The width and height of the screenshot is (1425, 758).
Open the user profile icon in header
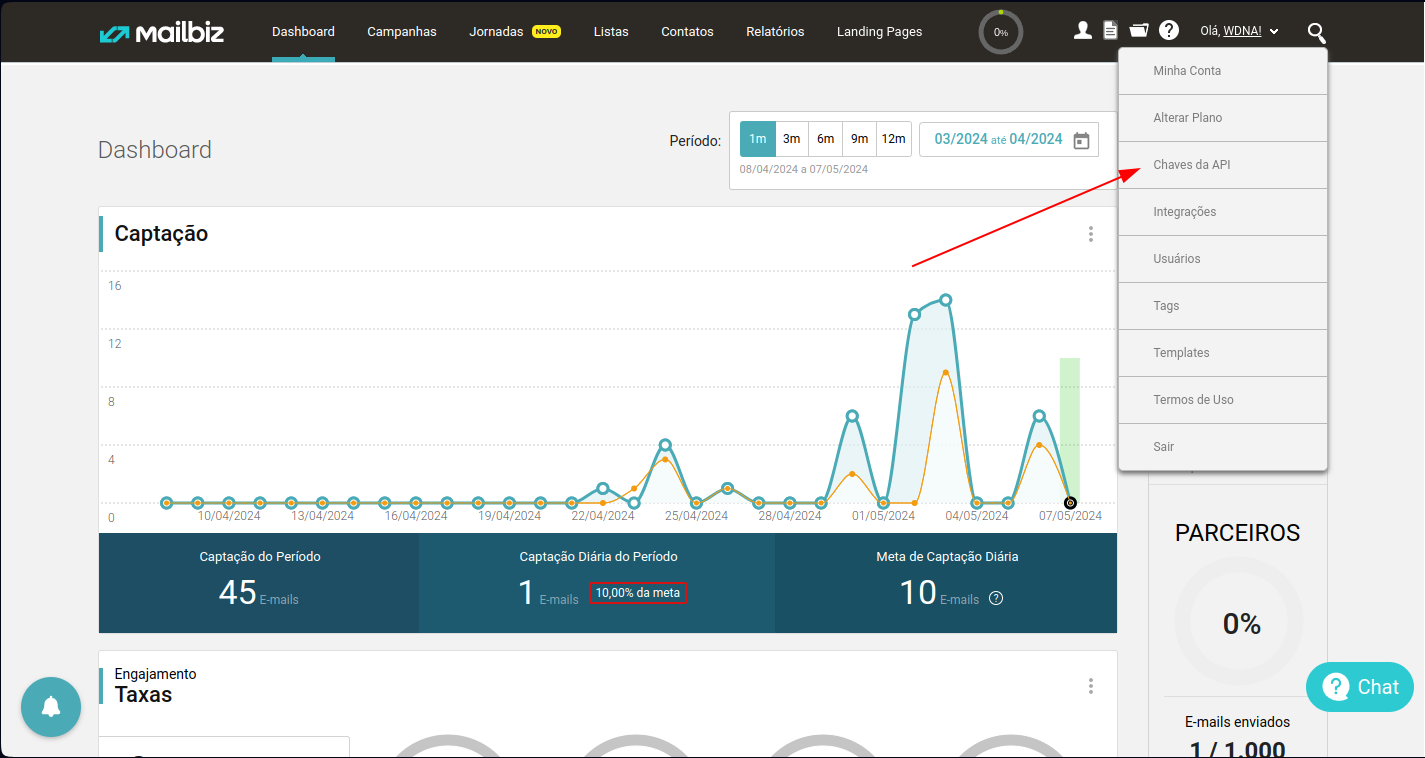[1082, 31]
